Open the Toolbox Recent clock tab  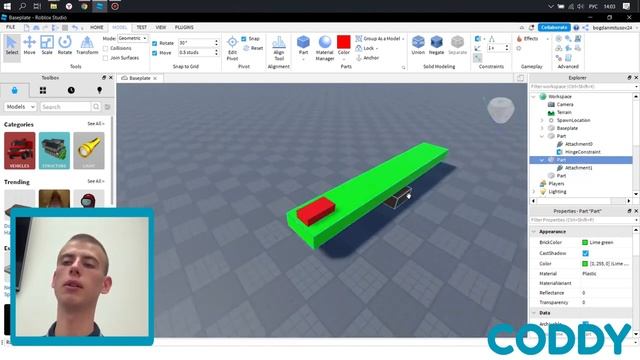[71, 90]
